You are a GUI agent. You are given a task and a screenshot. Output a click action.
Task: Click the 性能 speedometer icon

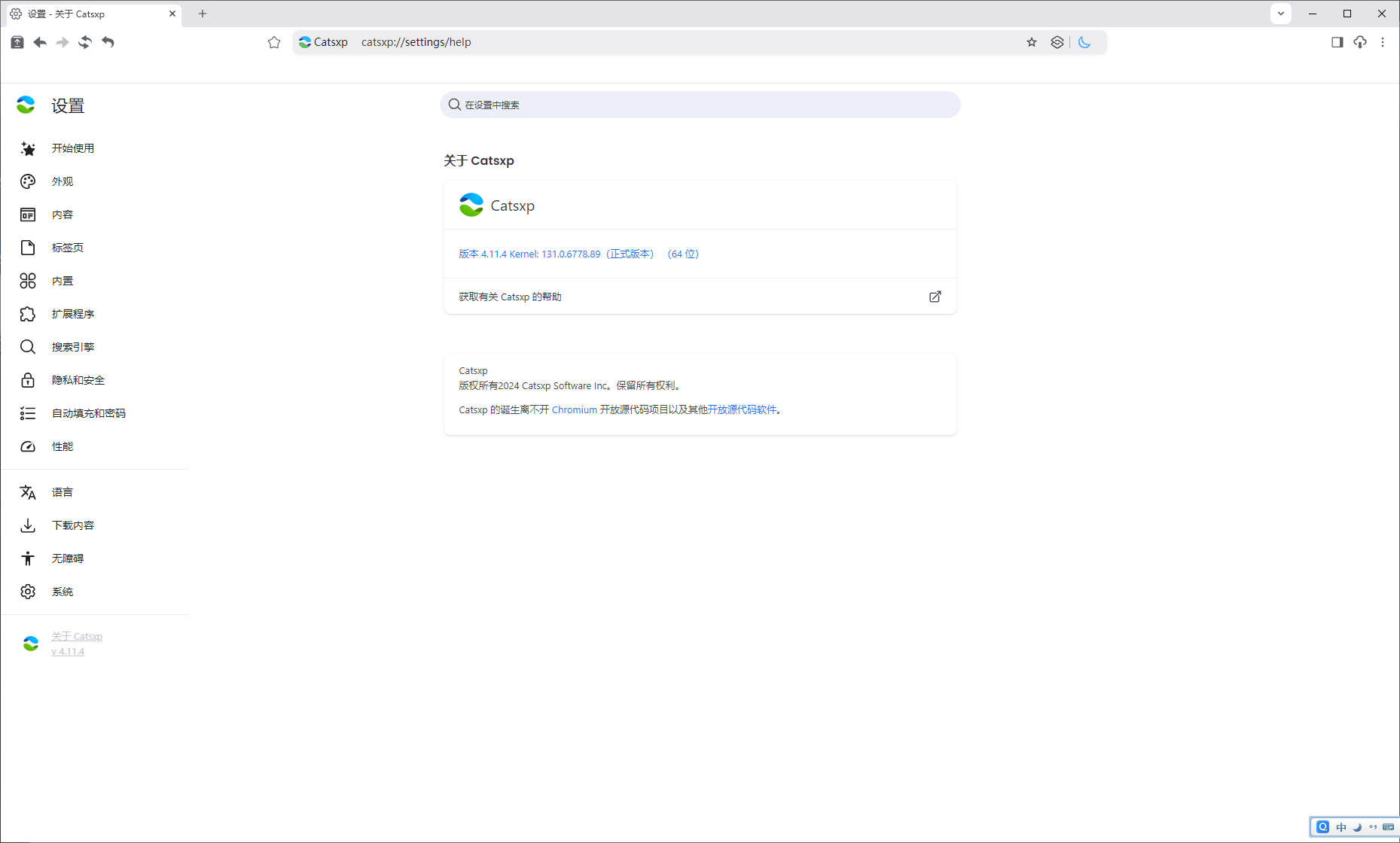click(28, 446)
